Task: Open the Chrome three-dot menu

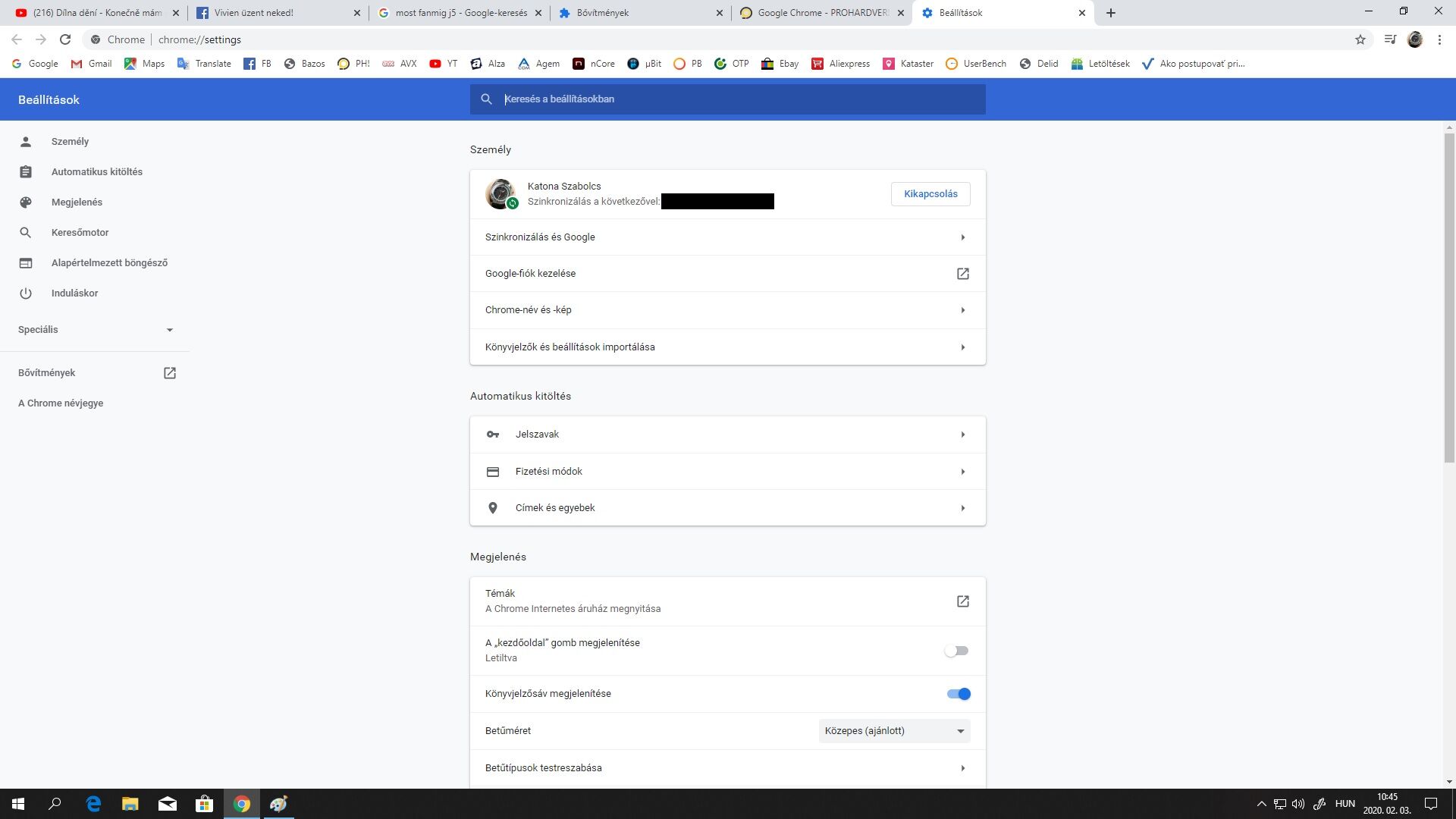Action: pos(1439,39)
